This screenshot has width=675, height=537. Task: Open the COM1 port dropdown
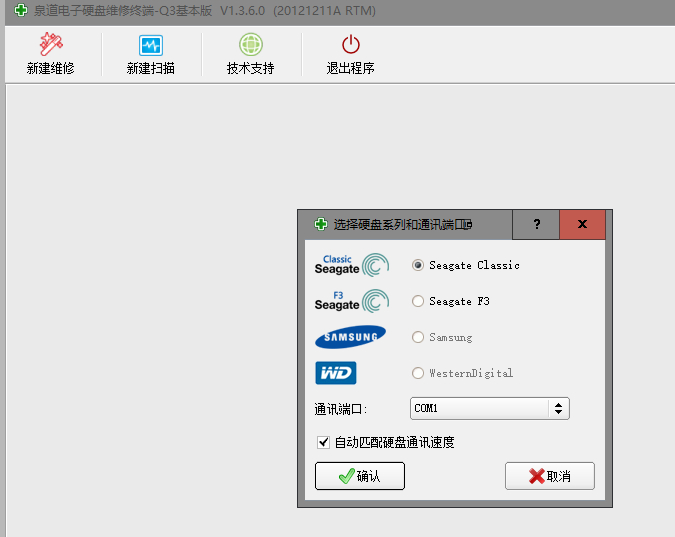pyautogui.click(x=489, y=408)
